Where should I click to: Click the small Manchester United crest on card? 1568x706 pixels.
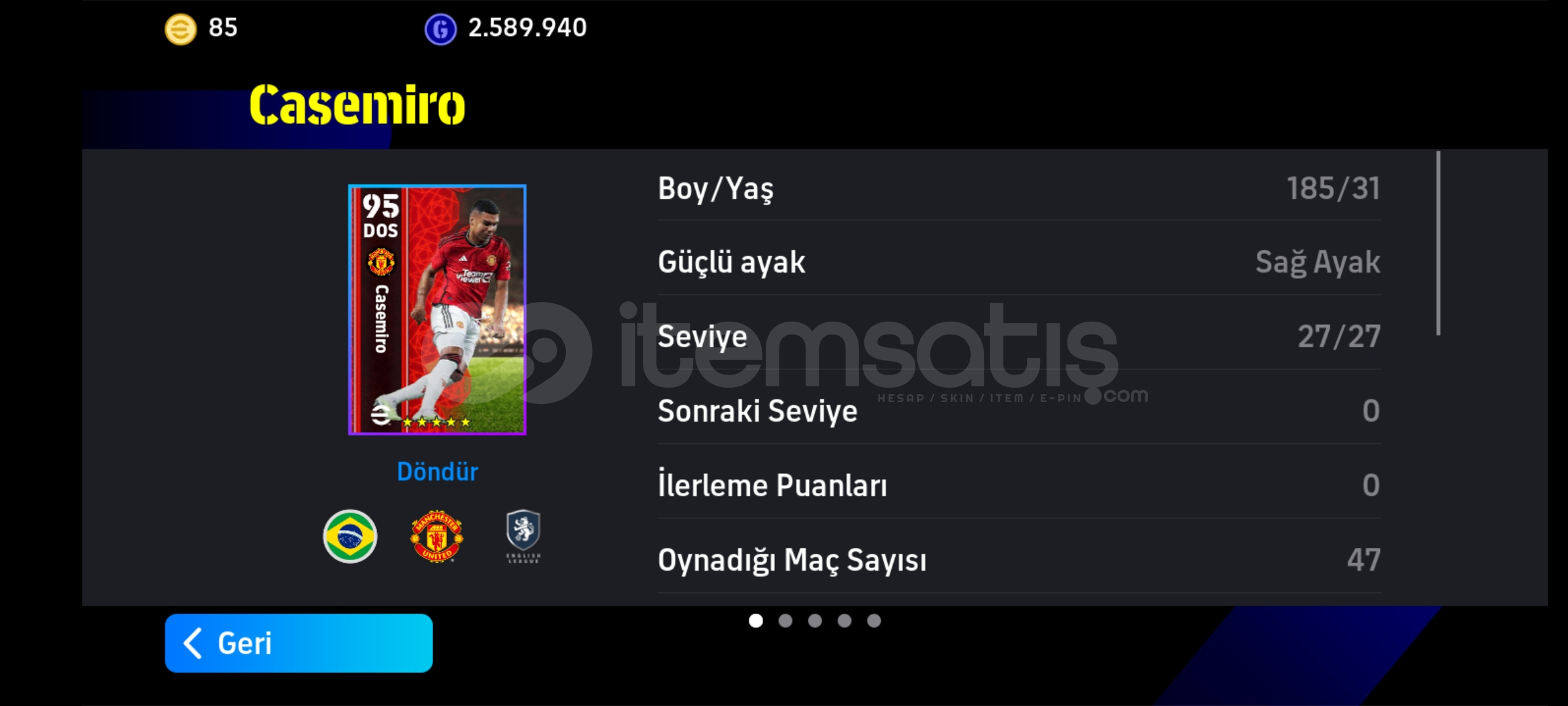pos(381,262)
